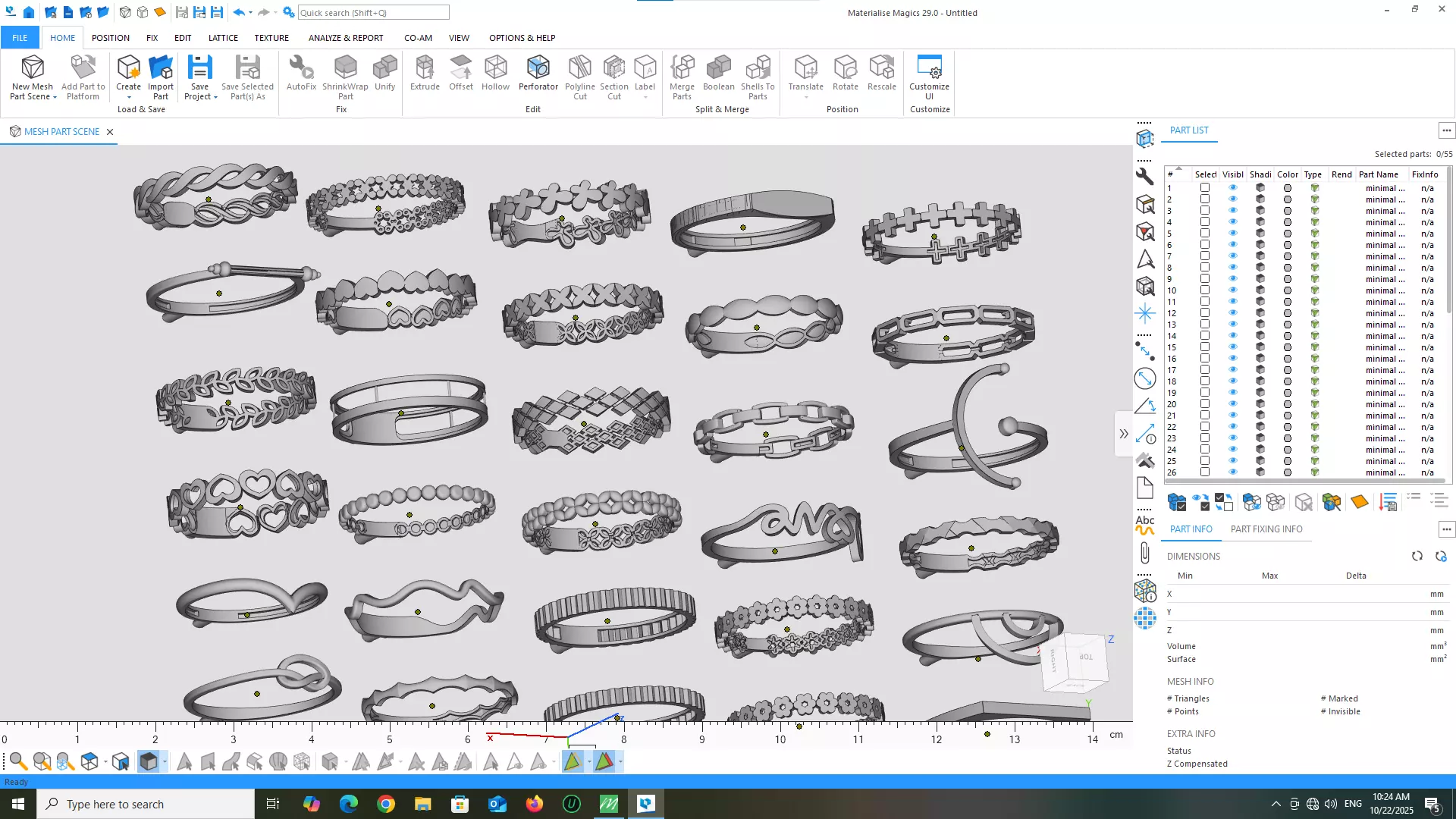Expand the Label dropdown arrow
Screen dimensions: 1456x819
(645, 97)
